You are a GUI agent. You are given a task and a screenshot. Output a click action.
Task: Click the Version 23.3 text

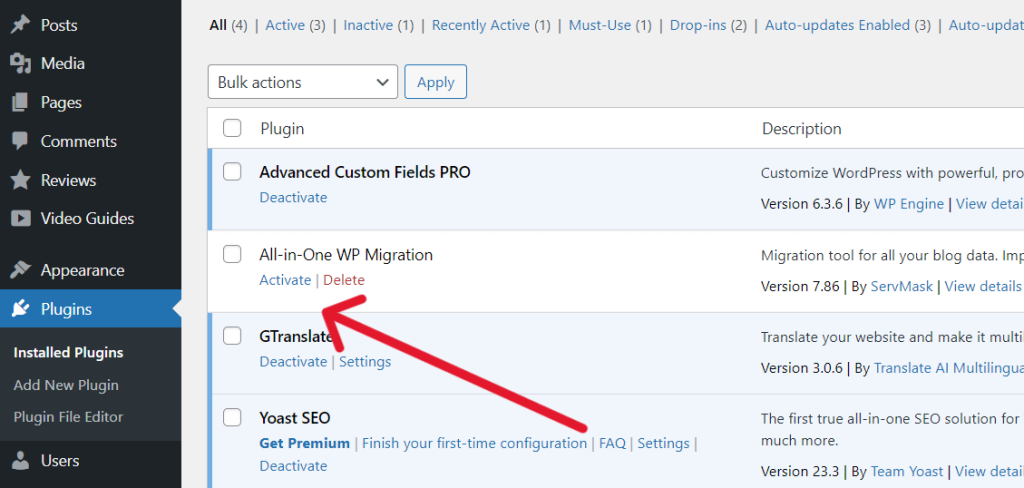coord(801,472)
